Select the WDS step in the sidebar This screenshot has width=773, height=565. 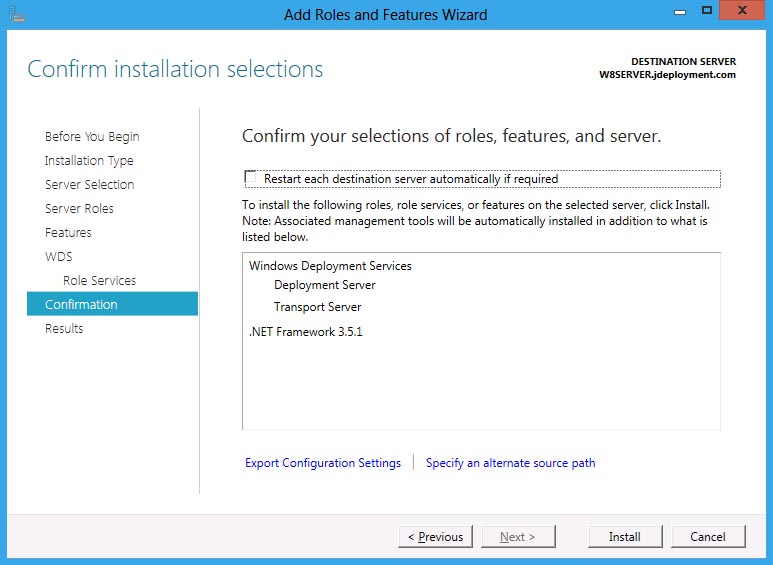[59, 257]
